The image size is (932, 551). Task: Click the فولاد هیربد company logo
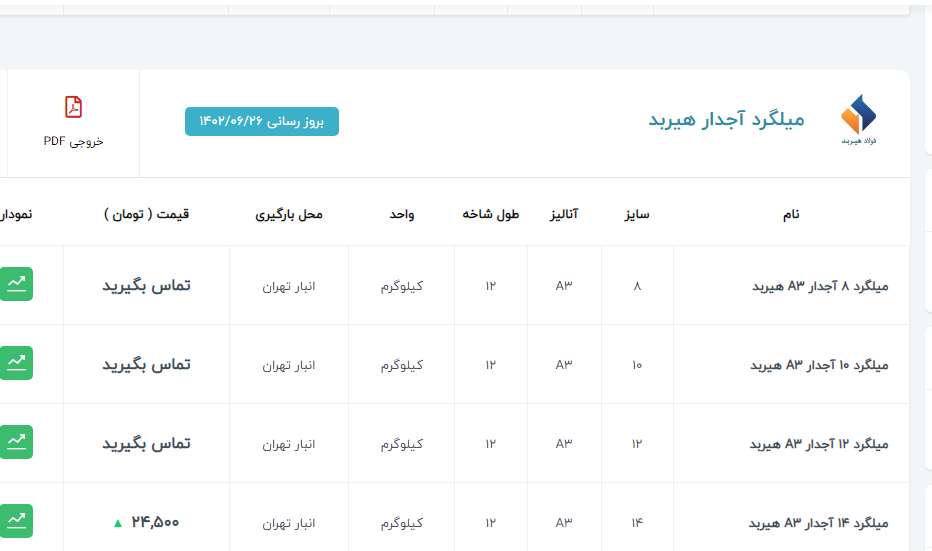(x=858, y=120)
